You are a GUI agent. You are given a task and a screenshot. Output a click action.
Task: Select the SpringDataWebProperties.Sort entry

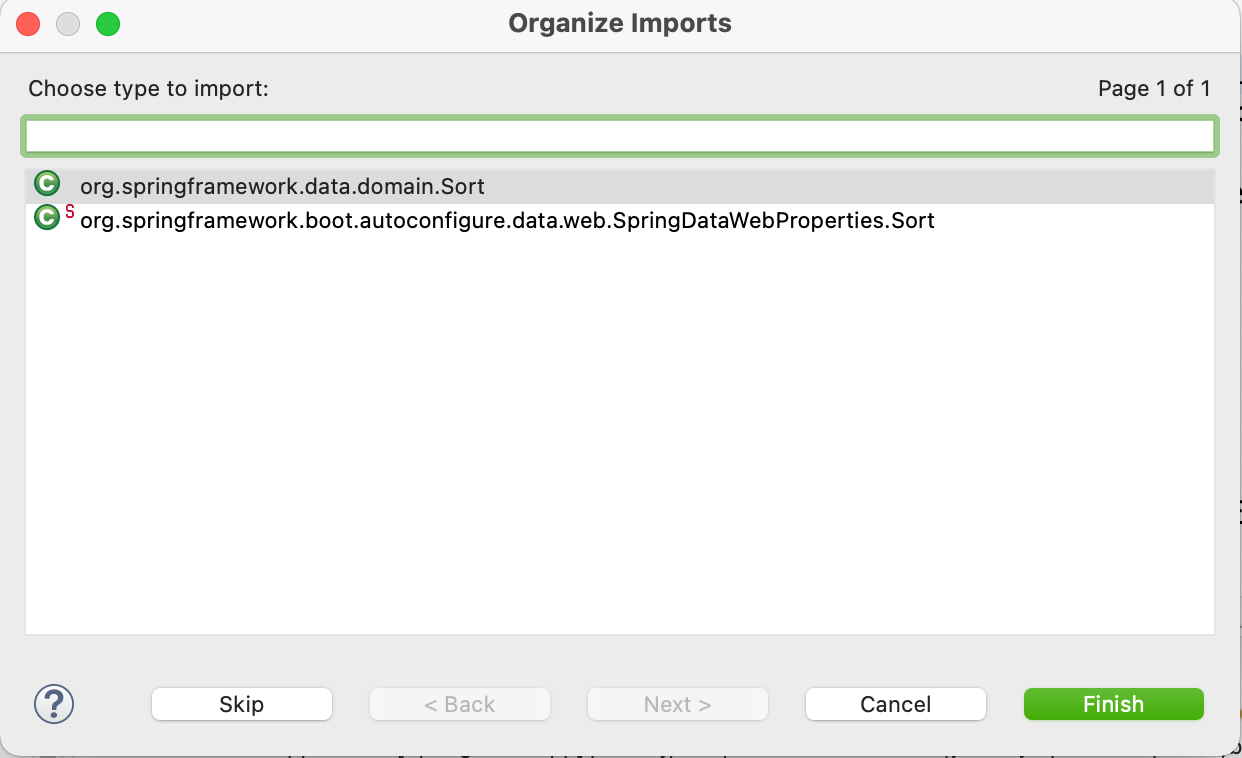click(x=619, y=220)
